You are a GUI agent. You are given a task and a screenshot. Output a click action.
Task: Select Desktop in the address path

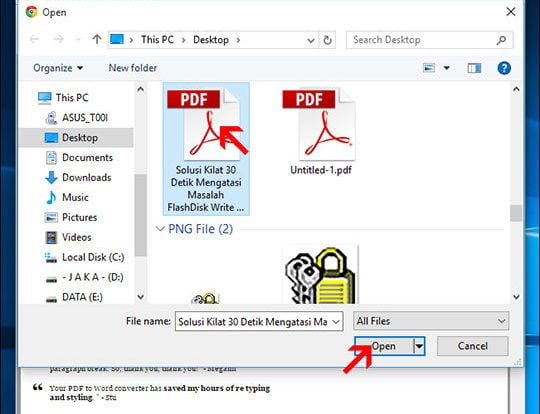(x=211, y=40)
